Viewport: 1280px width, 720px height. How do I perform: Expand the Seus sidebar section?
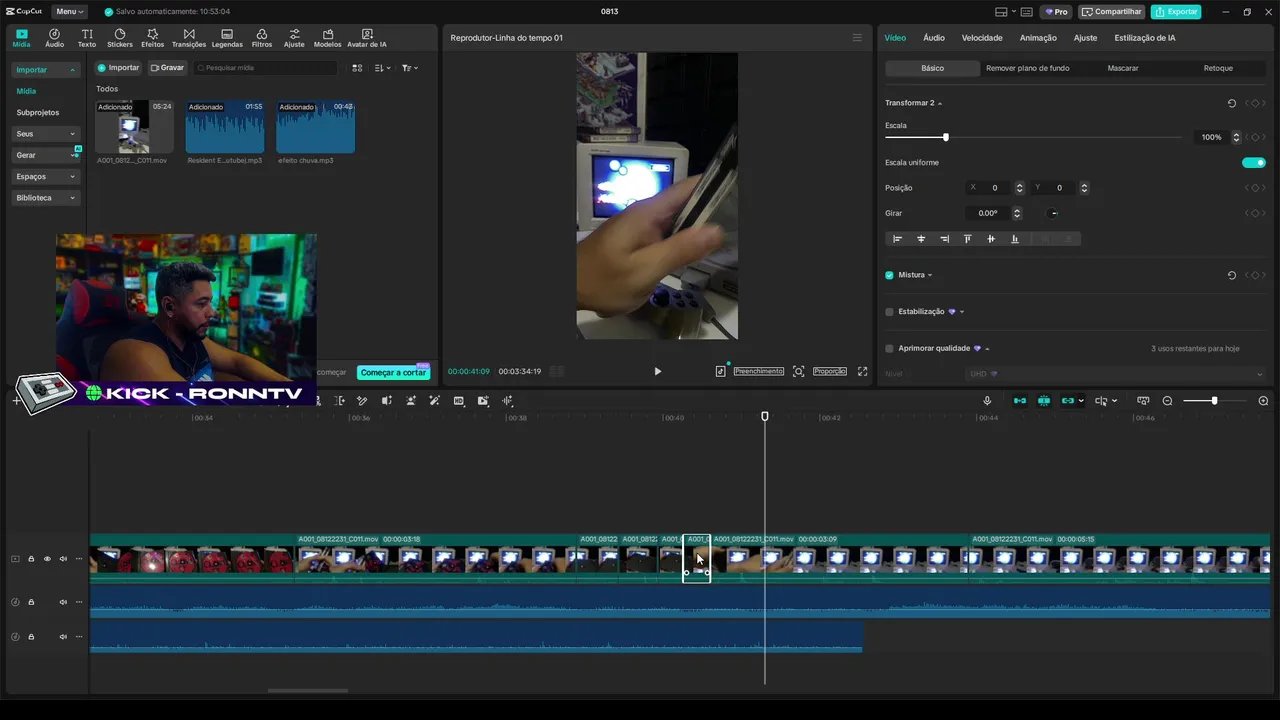[x=72, y=134]
